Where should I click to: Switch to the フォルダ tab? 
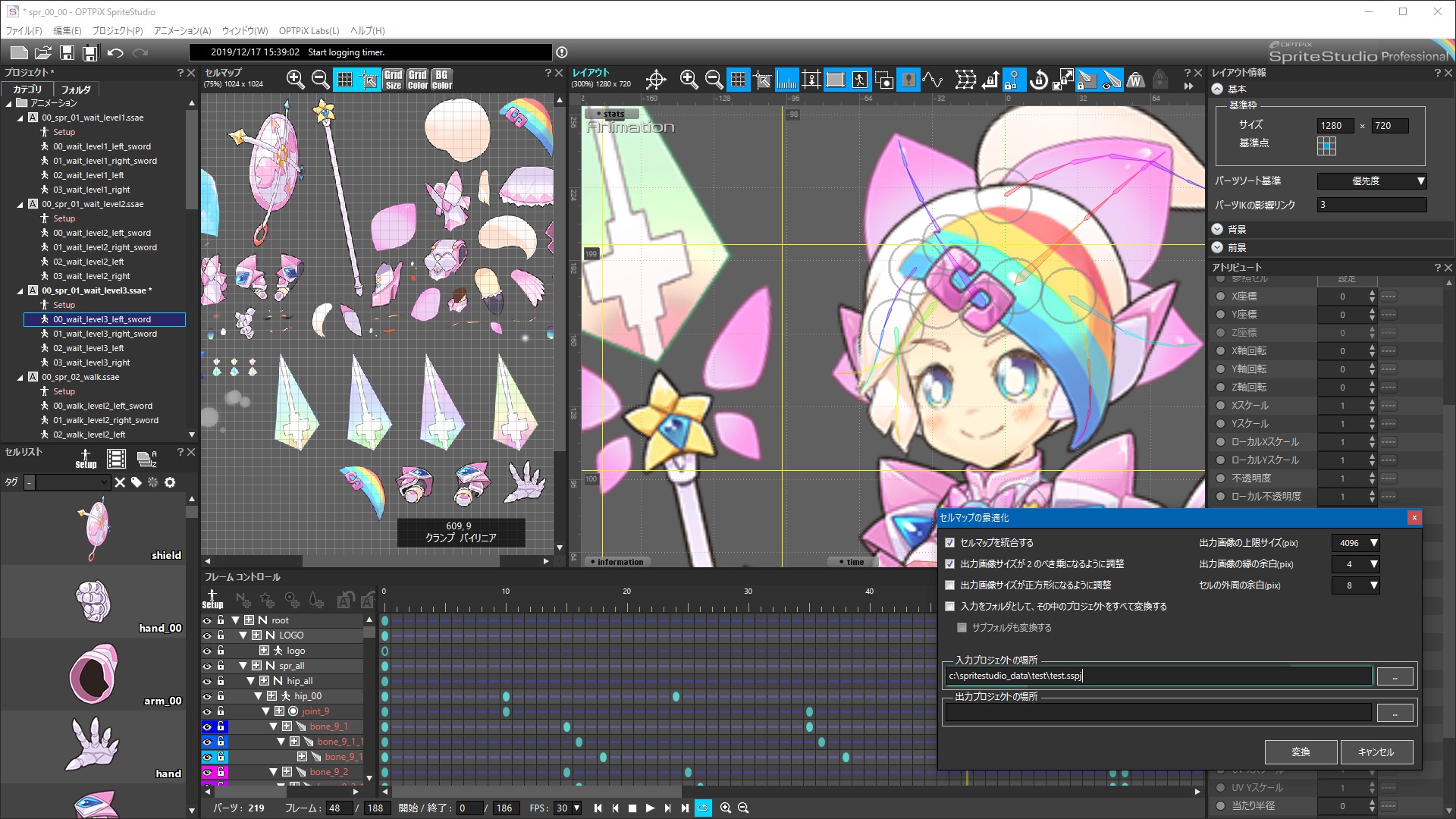coord(76,89)
